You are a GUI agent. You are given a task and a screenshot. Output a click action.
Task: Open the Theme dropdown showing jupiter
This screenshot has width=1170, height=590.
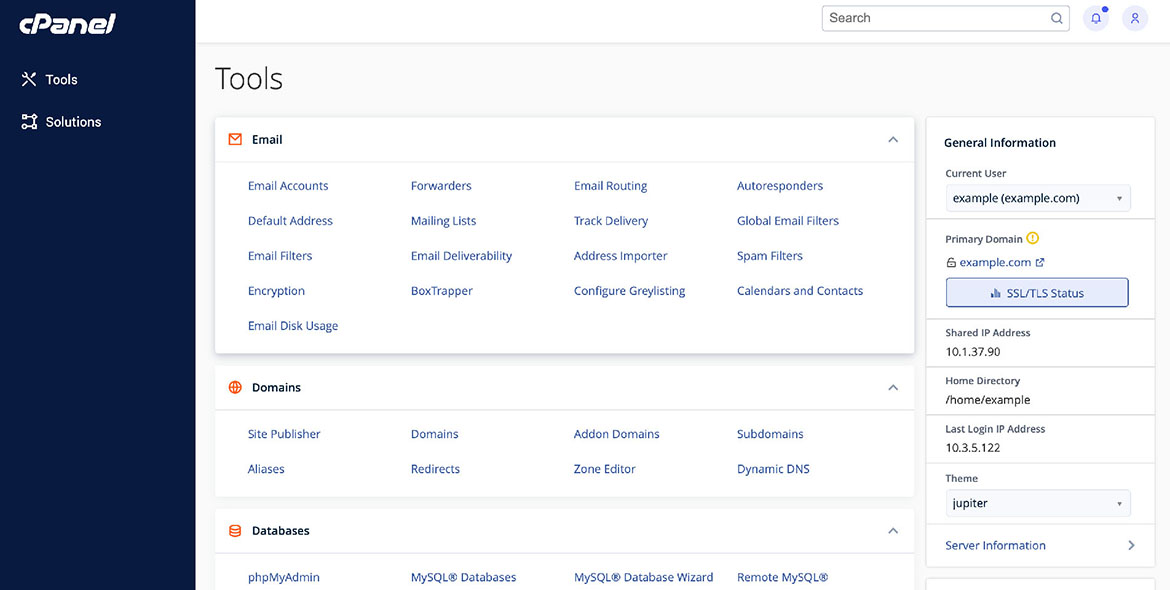pyautogui.click(x=1038, y=503)
